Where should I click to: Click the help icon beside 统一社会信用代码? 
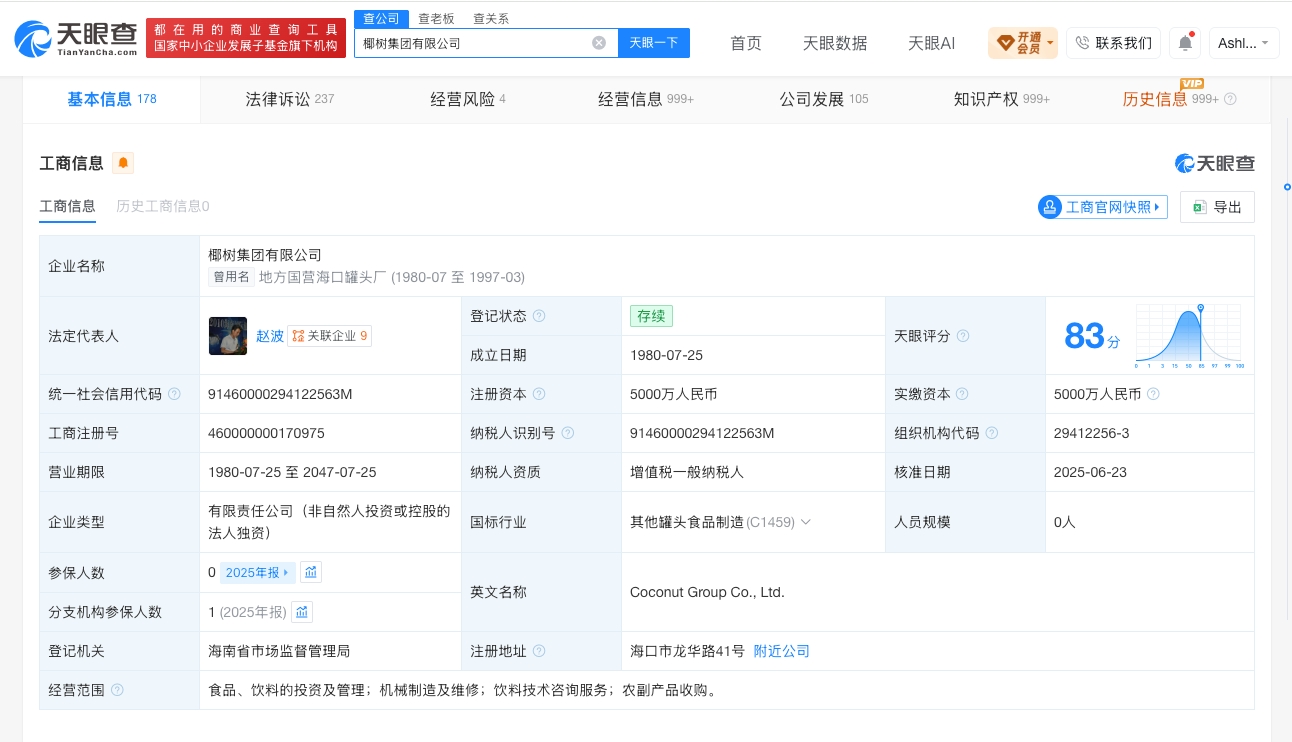(x=174, y=394)
